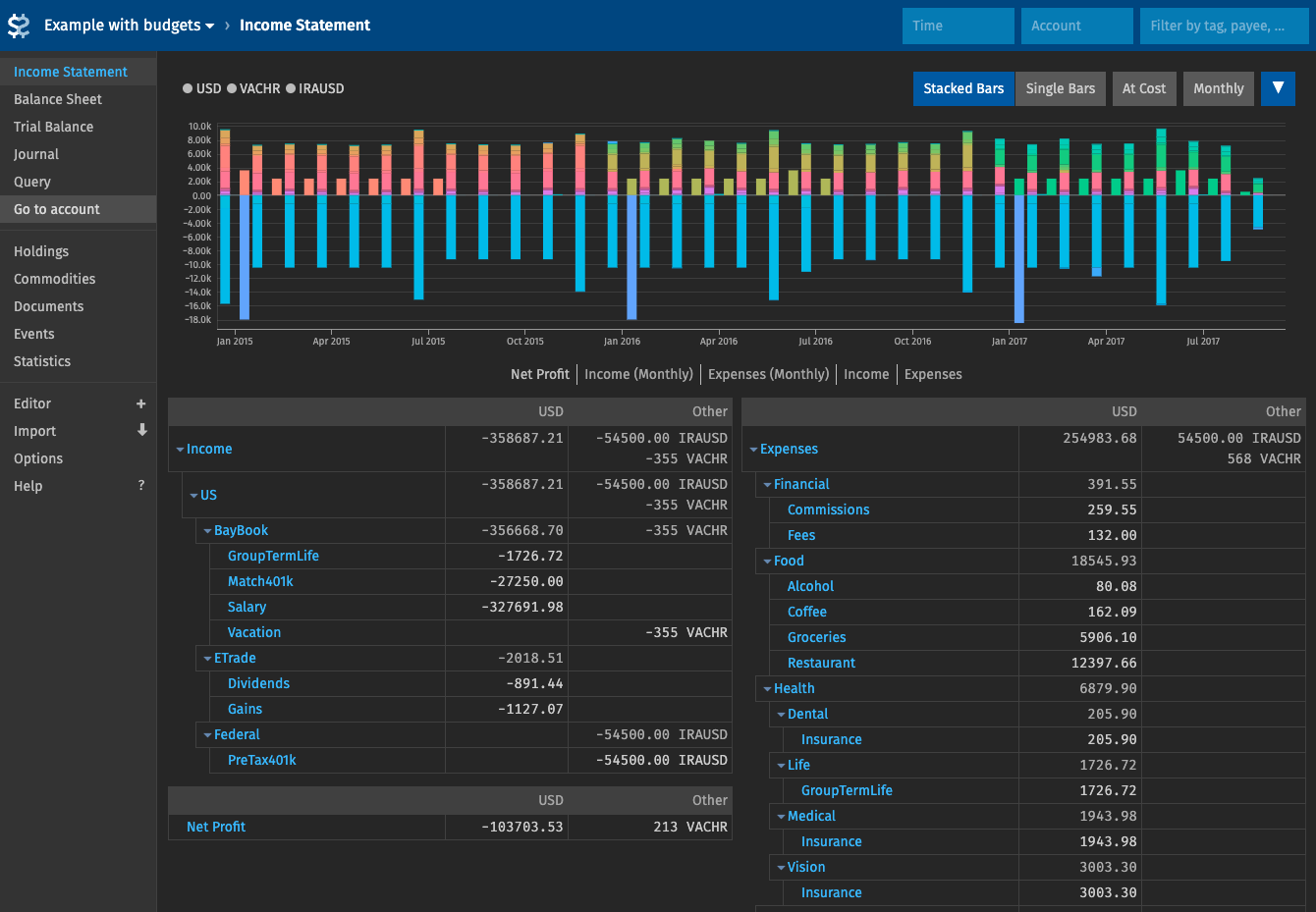
Task: Open the Holdings page
Action: pyautogui.click(x=78, y=251)
